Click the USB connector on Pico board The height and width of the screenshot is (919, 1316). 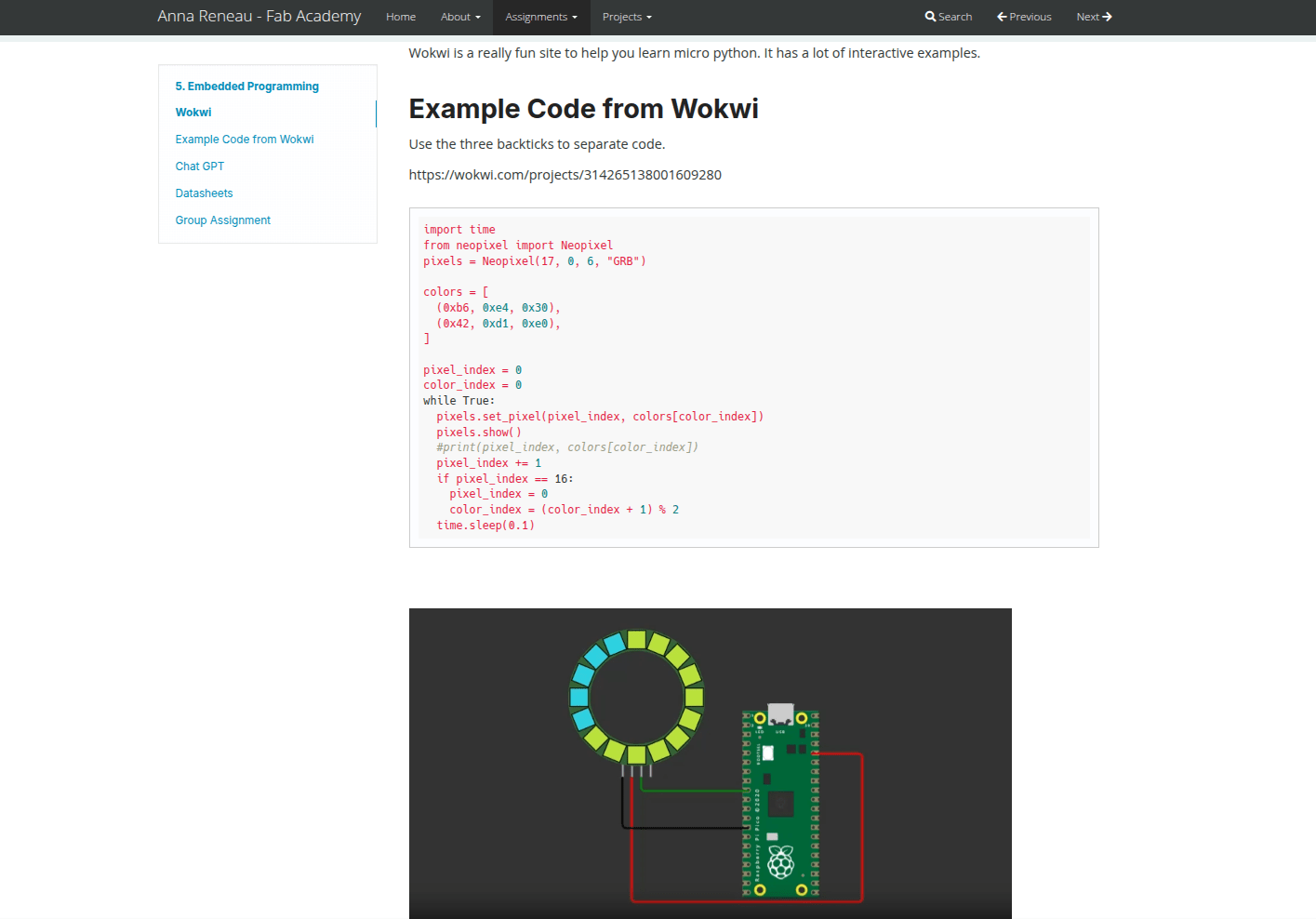click(x=780, y=713)
